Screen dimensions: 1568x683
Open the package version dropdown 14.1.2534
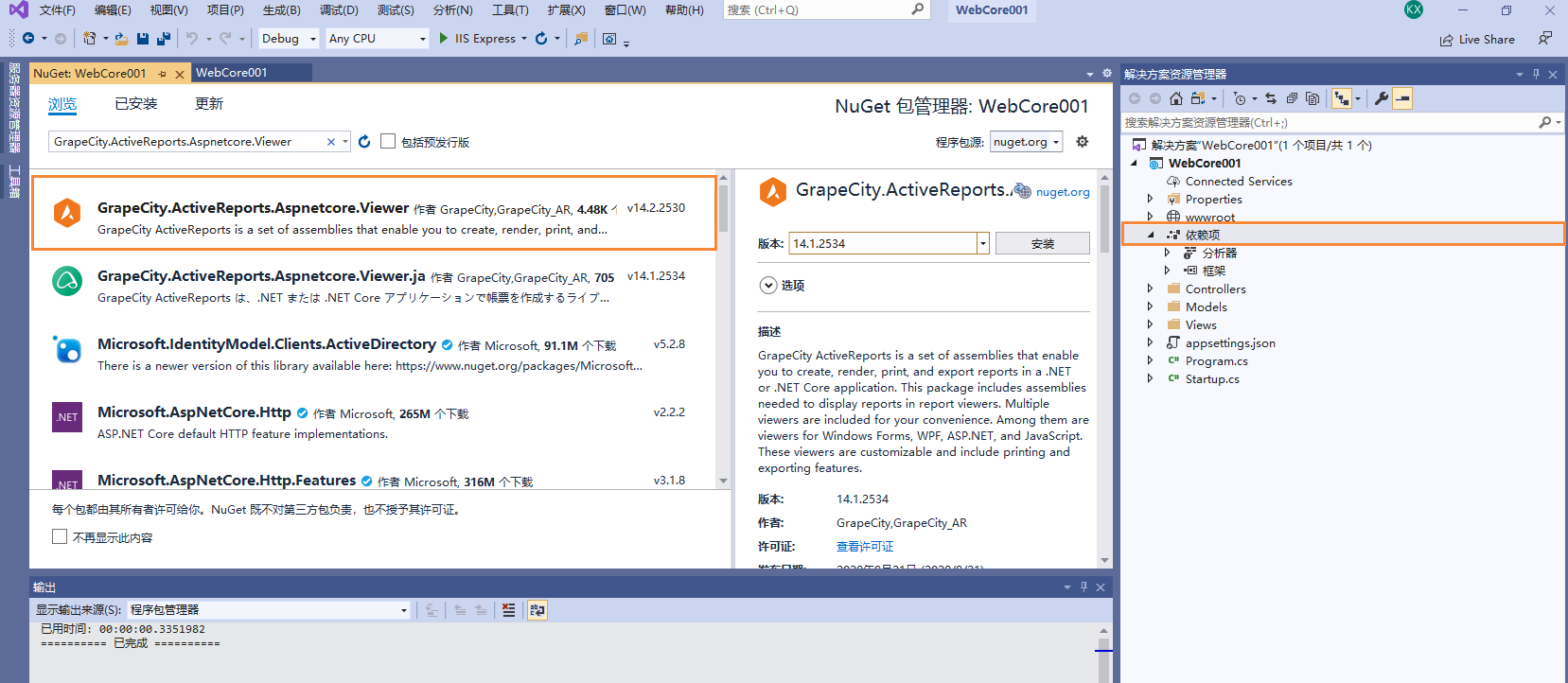point(983,243)
